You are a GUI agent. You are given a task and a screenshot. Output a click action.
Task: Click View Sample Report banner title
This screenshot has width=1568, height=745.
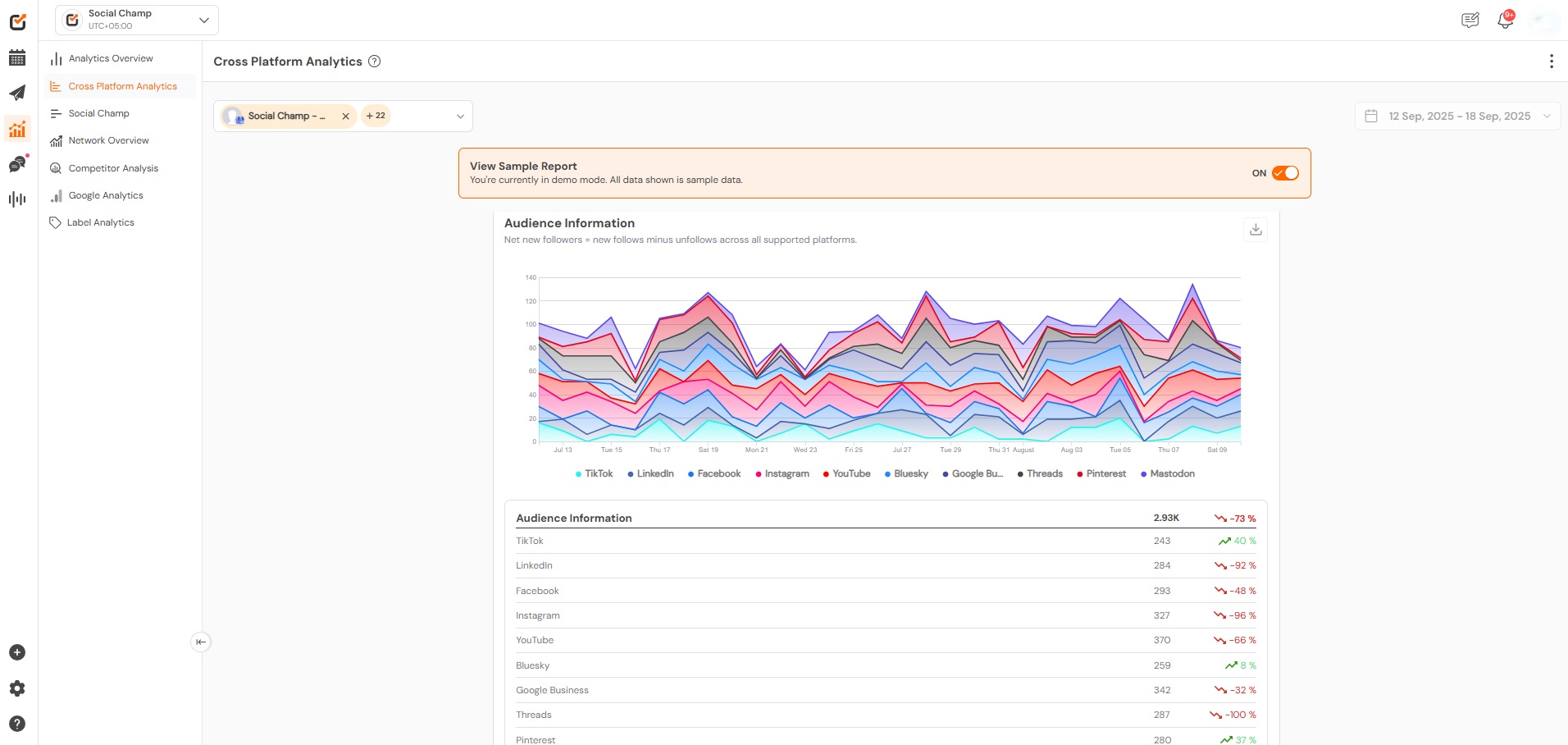(523, 167)
